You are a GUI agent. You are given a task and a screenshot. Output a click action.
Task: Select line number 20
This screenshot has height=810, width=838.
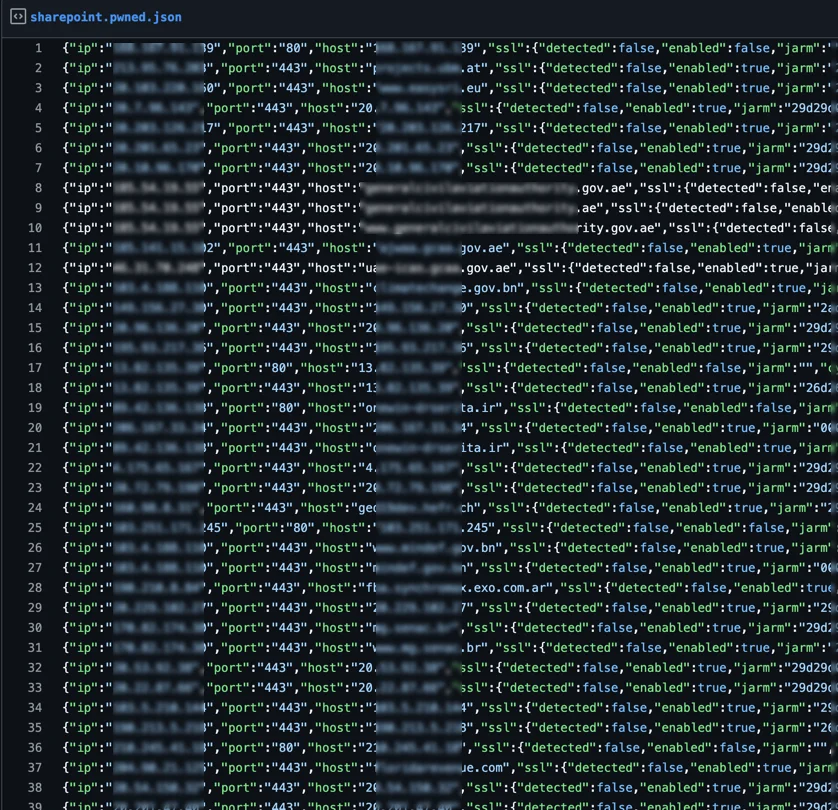click(x=35, y=428)
